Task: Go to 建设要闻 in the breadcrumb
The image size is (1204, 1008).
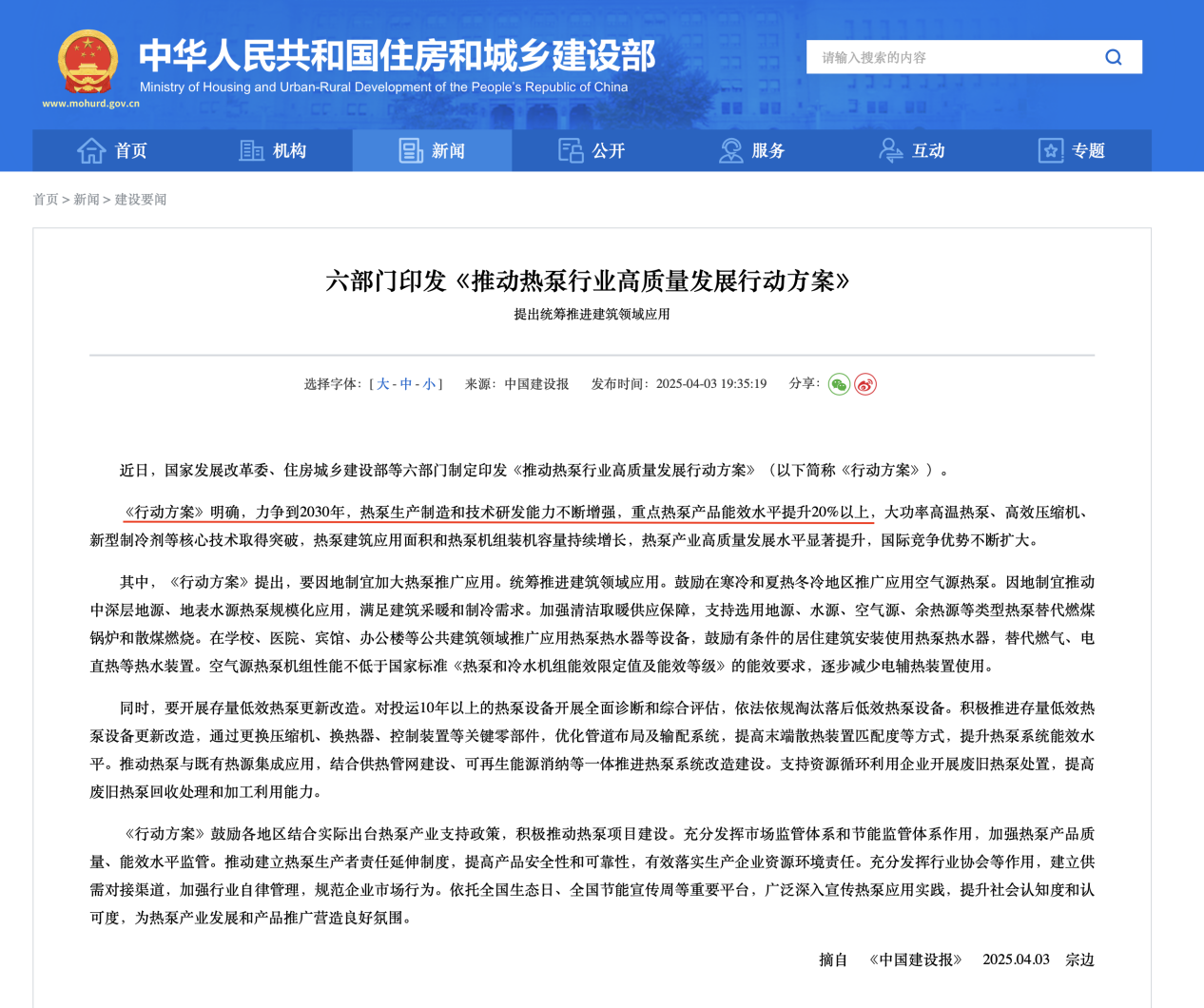Action: (x=141, y=200)
